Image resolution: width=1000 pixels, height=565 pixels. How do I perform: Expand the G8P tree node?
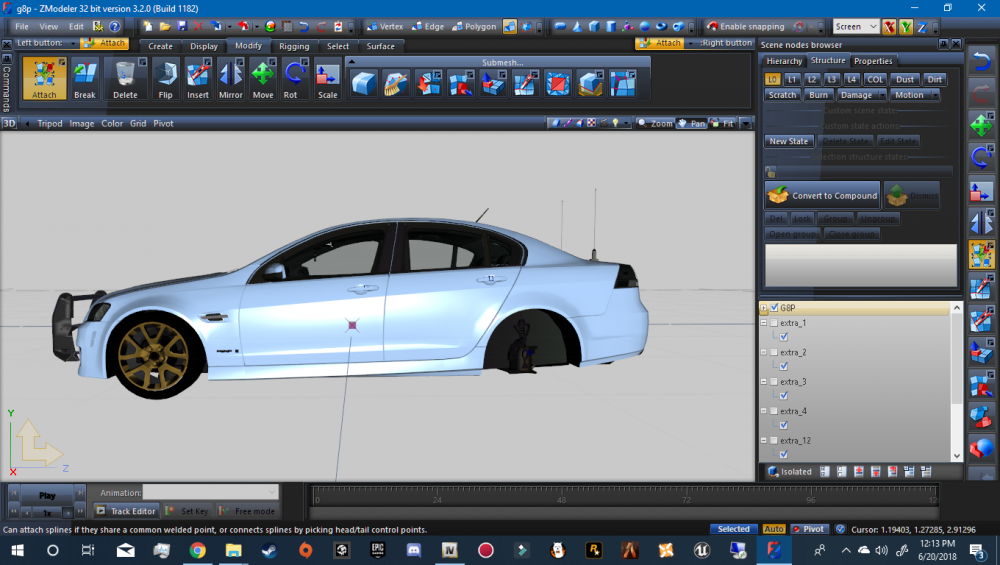764,308
